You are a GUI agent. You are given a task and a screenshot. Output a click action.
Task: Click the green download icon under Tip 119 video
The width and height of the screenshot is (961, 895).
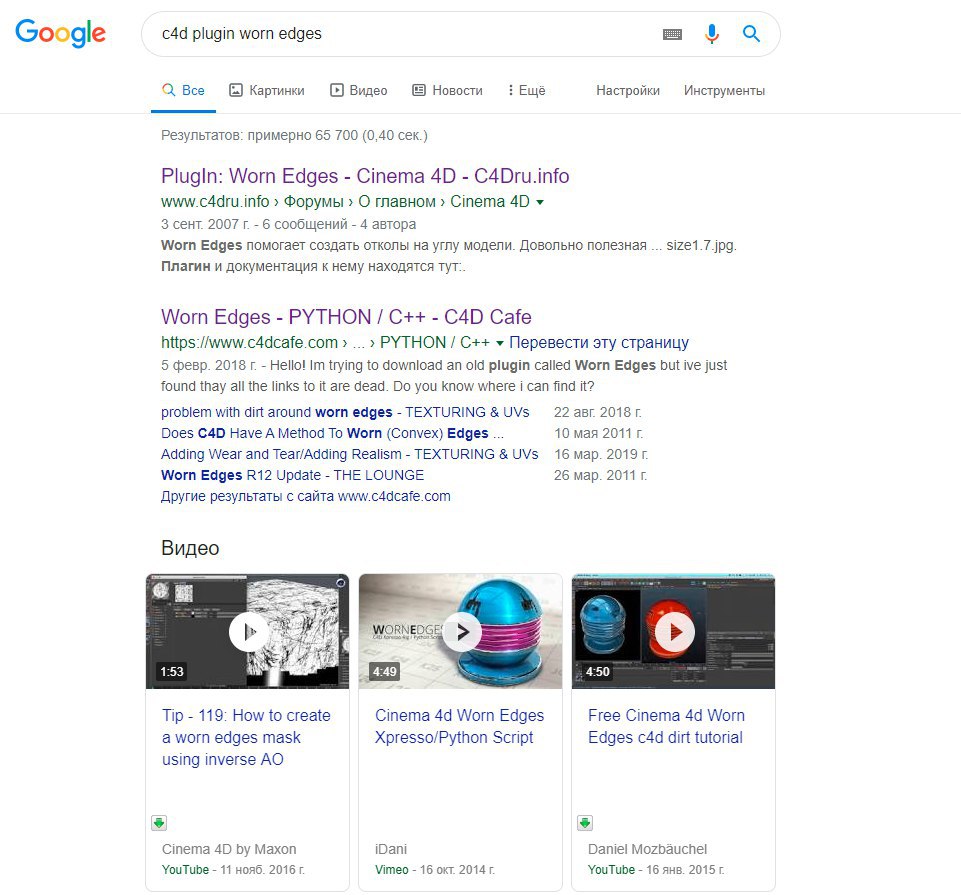tap(159, 823)
